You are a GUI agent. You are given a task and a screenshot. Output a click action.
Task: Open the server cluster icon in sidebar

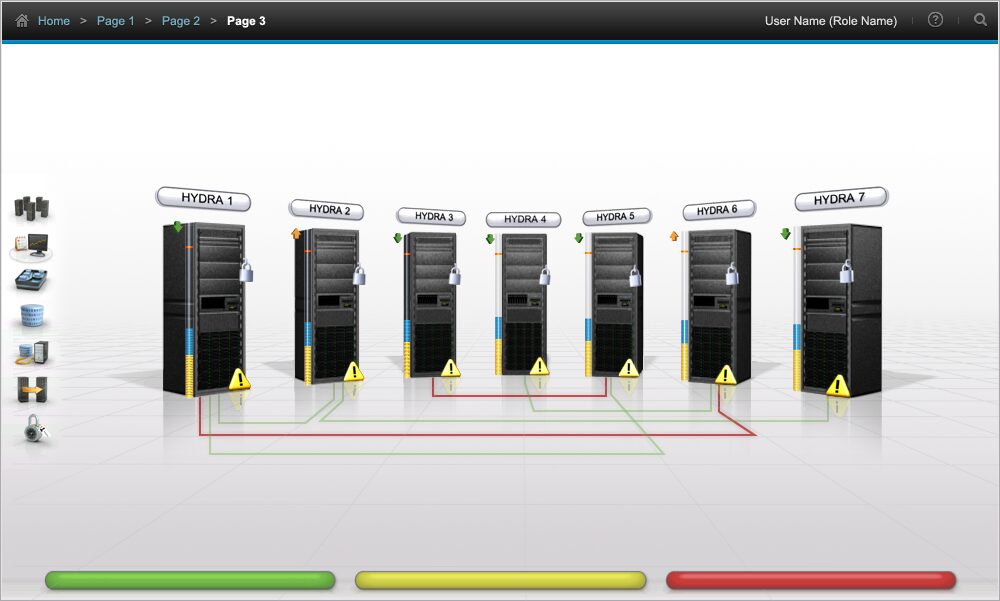click(31, 208)
